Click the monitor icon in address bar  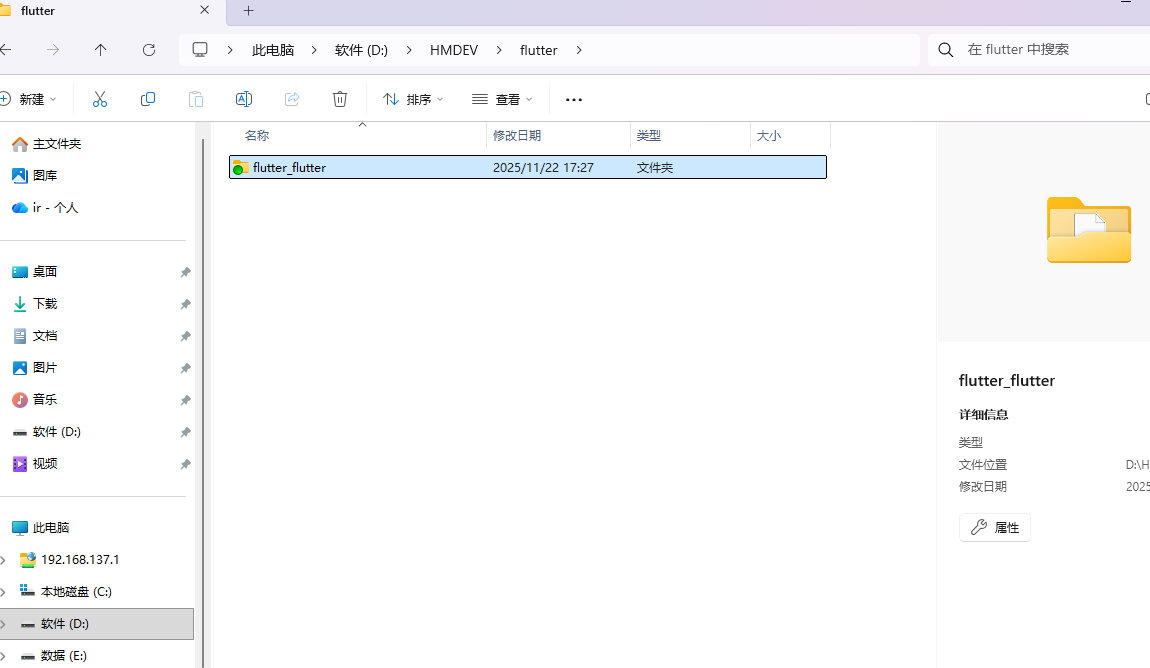click(199, 50)
